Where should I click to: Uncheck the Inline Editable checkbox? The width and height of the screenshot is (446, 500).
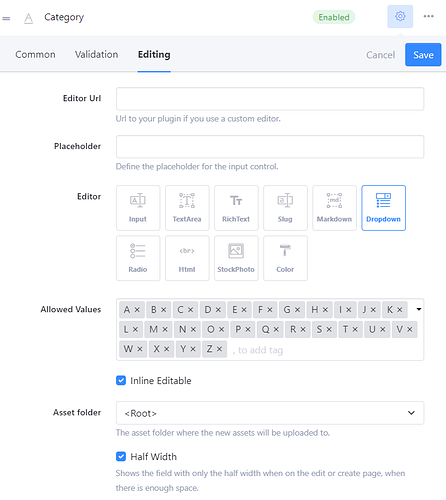tap(121, 380)
